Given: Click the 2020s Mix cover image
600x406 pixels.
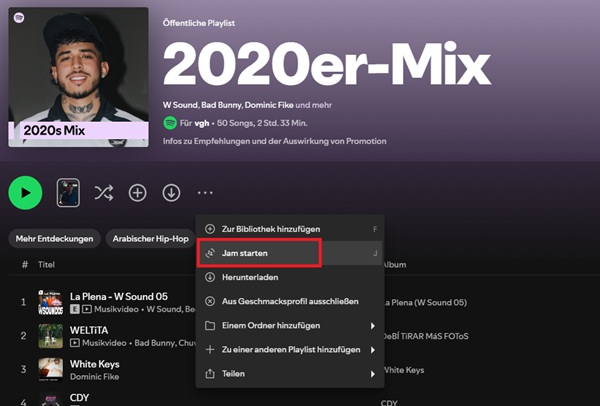Looking at the screenshot, I should (x=78, y=77).
